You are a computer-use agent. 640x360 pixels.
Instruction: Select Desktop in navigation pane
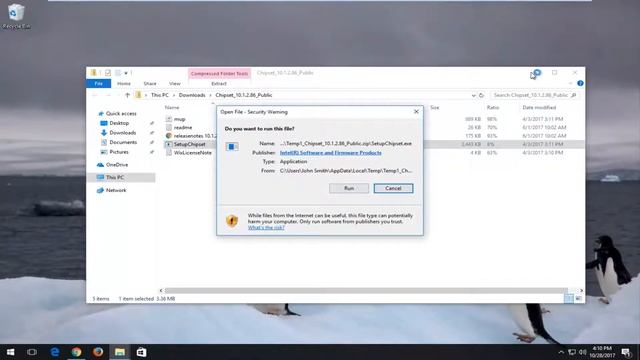(x=119, y=123)
